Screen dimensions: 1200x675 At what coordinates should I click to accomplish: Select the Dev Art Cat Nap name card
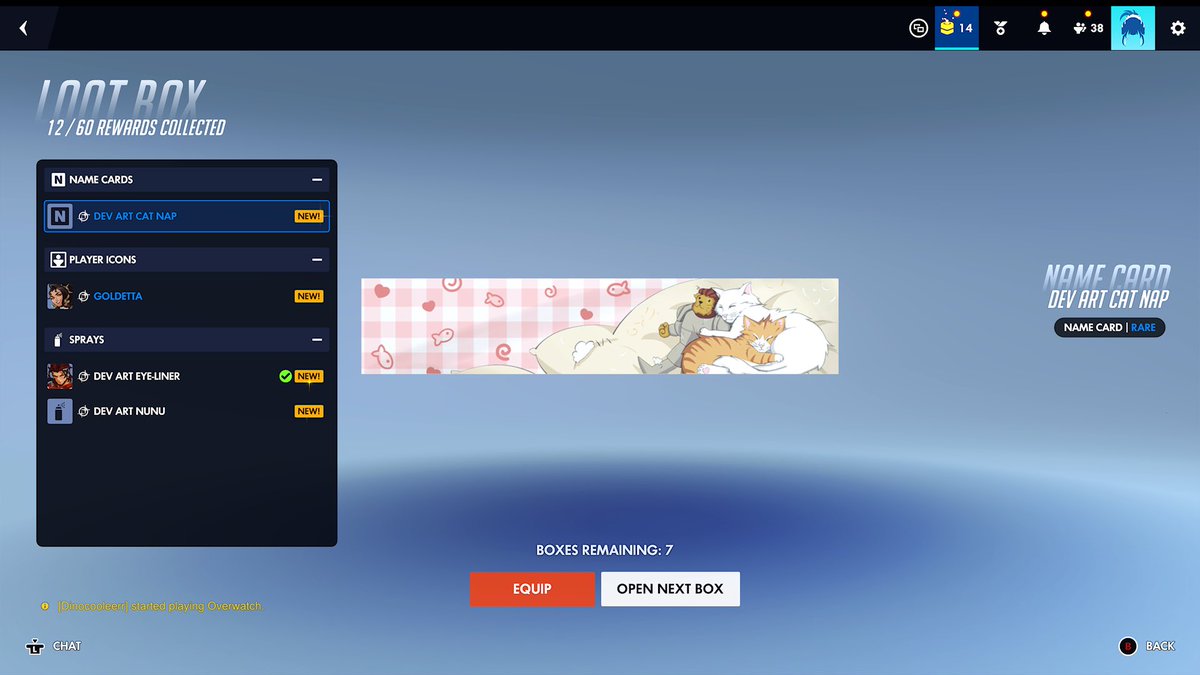(x=187, y=216)
